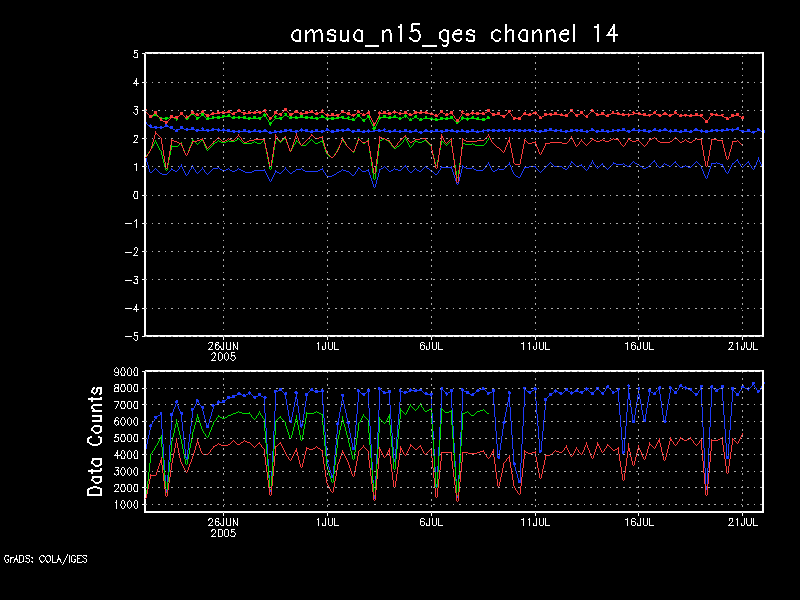
Task: Click the GrADS: COLA/IGES footer text
Action: tap(45, 559)
